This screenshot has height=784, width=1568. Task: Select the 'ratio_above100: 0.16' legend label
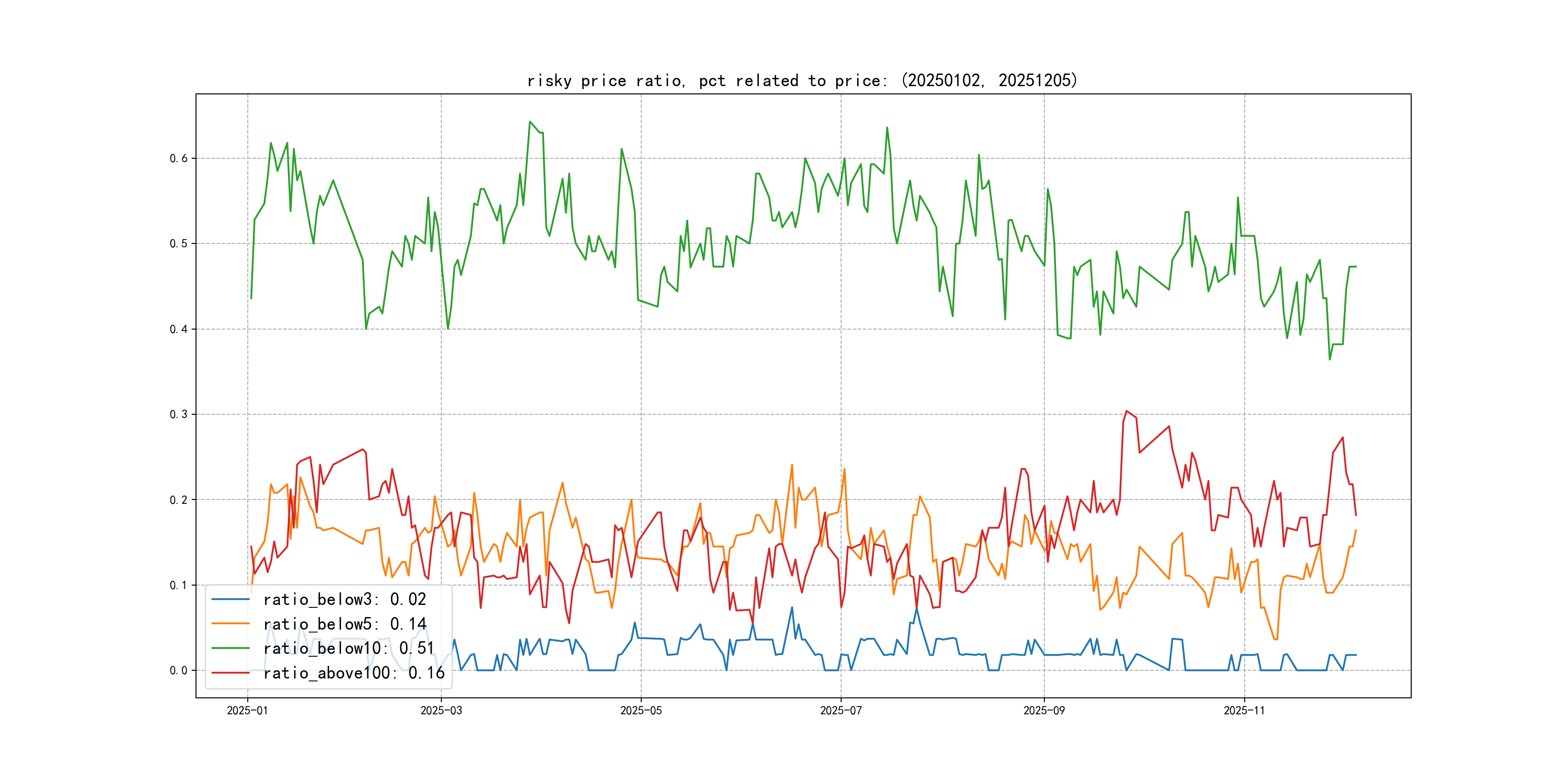point(354,673)
